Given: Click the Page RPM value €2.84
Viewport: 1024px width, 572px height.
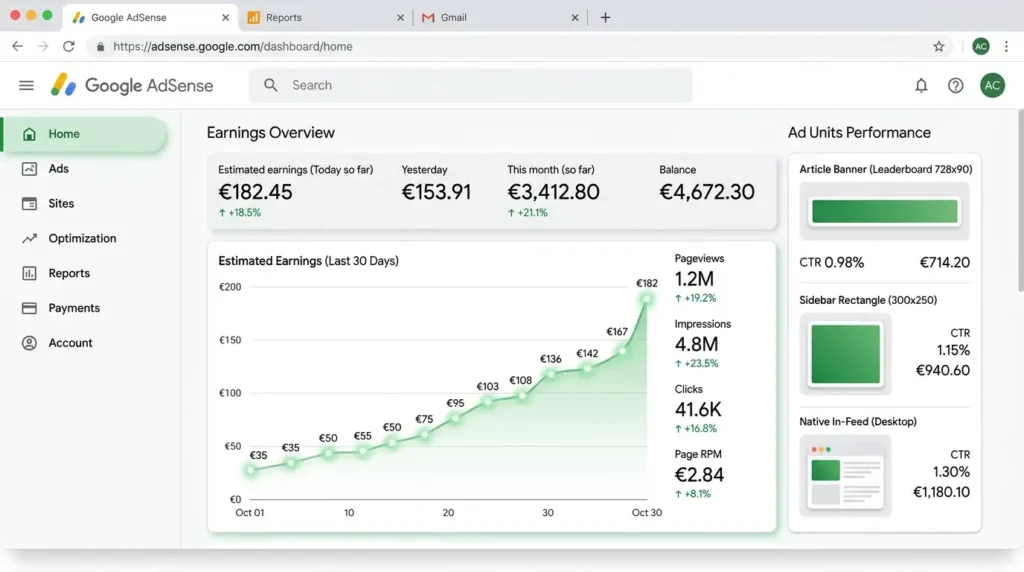Looking at the screenshot, I should point(699,475).
